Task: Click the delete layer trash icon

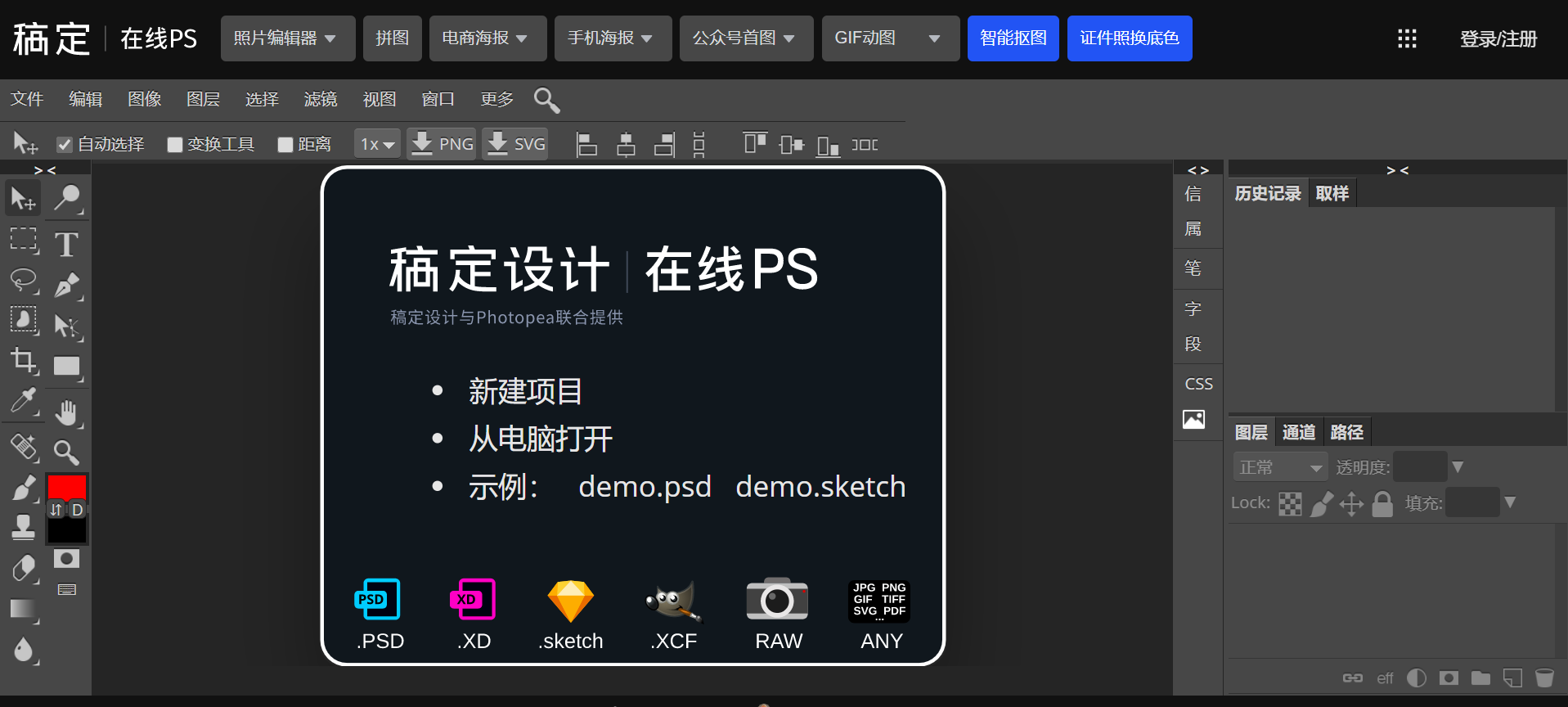Action: tap(1544, 678)
